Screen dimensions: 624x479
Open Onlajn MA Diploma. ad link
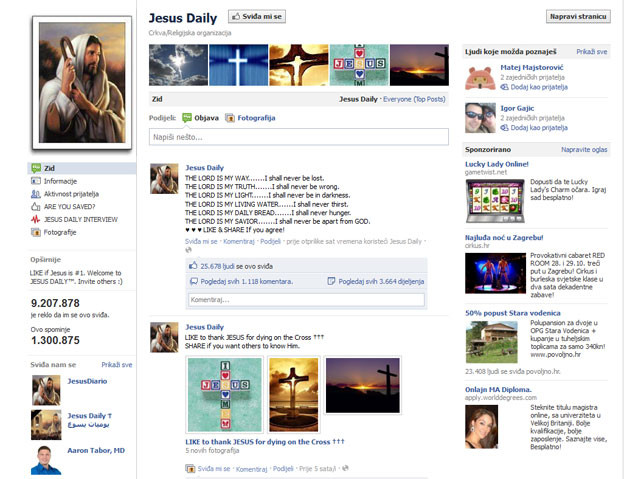(x=498, y=389)
